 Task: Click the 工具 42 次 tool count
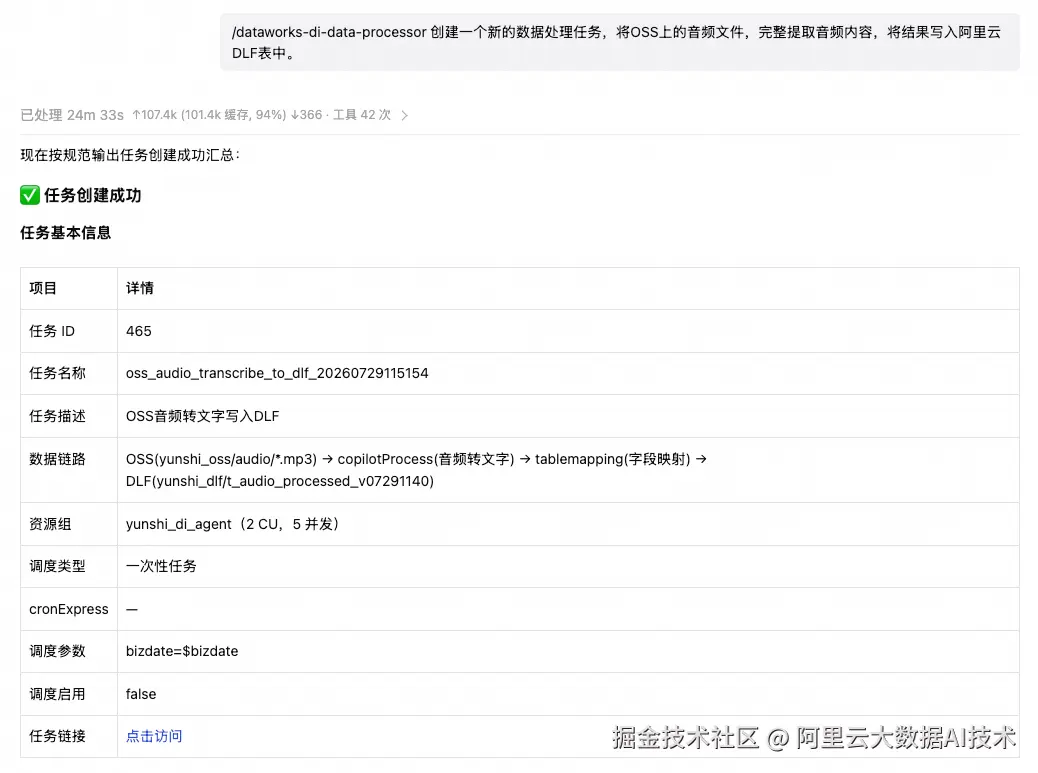point(361,115)
